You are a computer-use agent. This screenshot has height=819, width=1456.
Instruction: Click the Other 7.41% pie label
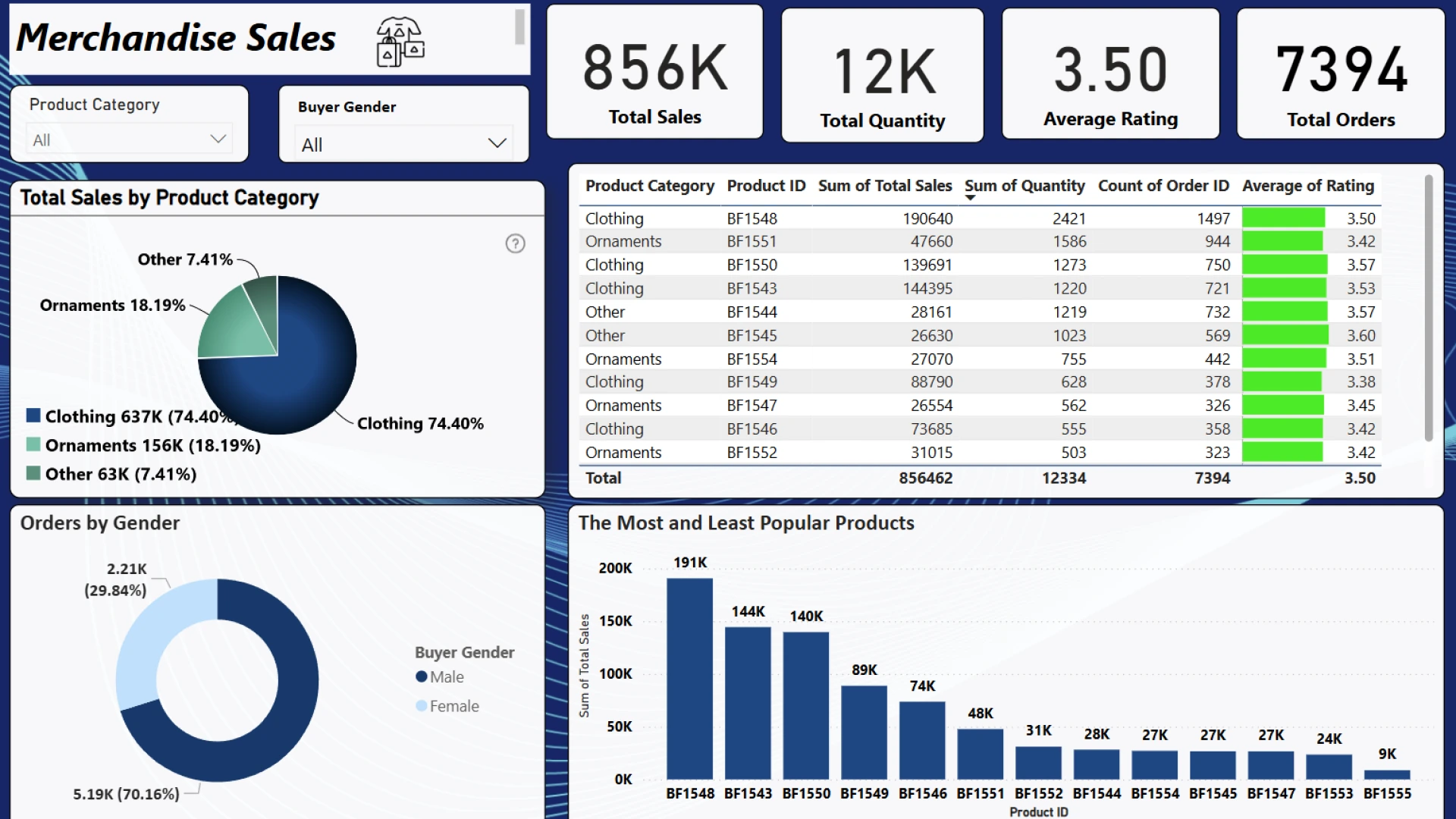tap(185, 259)
